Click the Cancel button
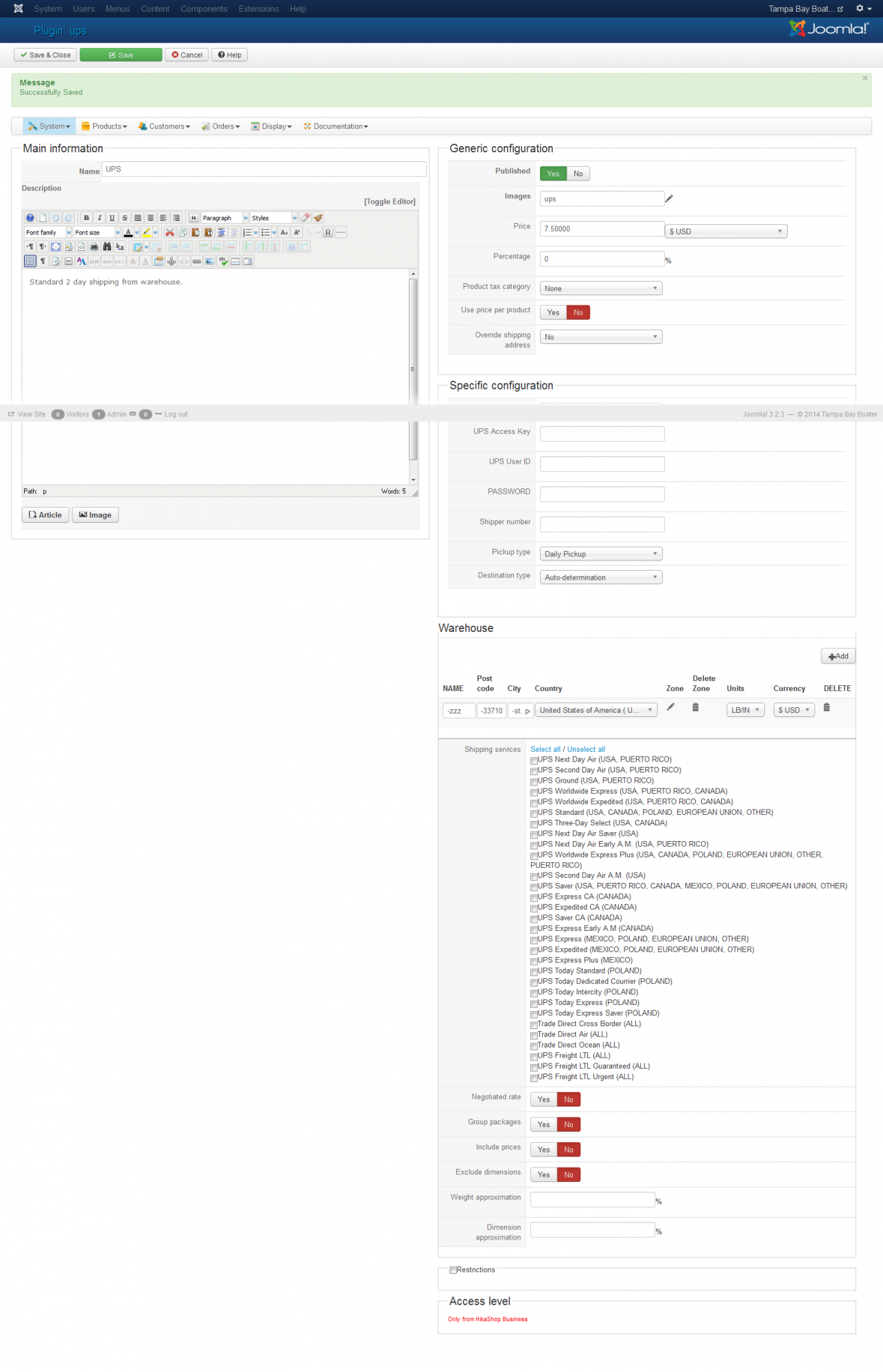883x1372 pixels. 187,55
